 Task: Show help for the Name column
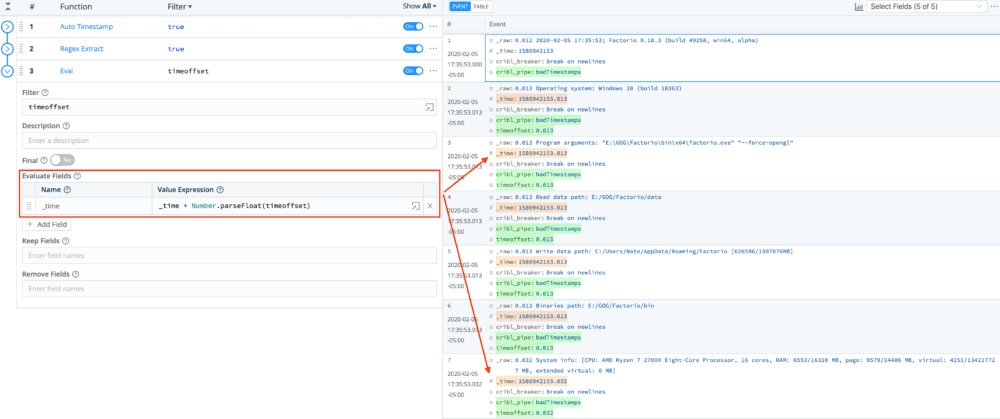point(68,189)
